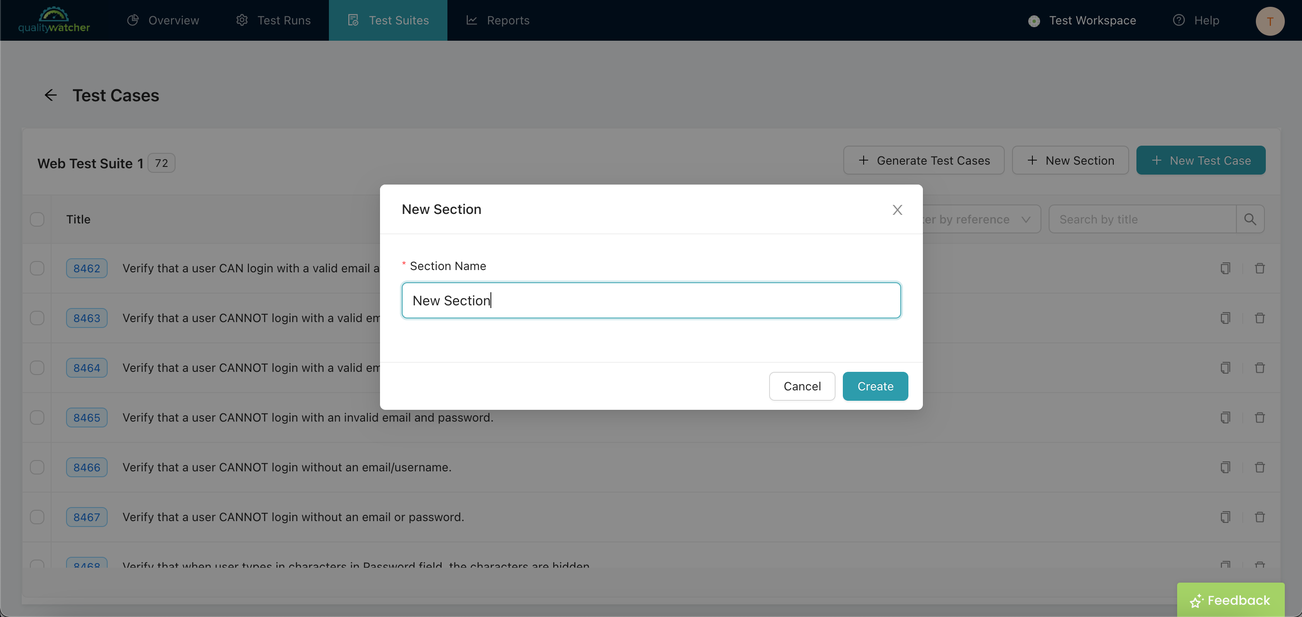Click the Search by title field
Viewport: 1302px width, 617px height.
tap(1142, 219)
